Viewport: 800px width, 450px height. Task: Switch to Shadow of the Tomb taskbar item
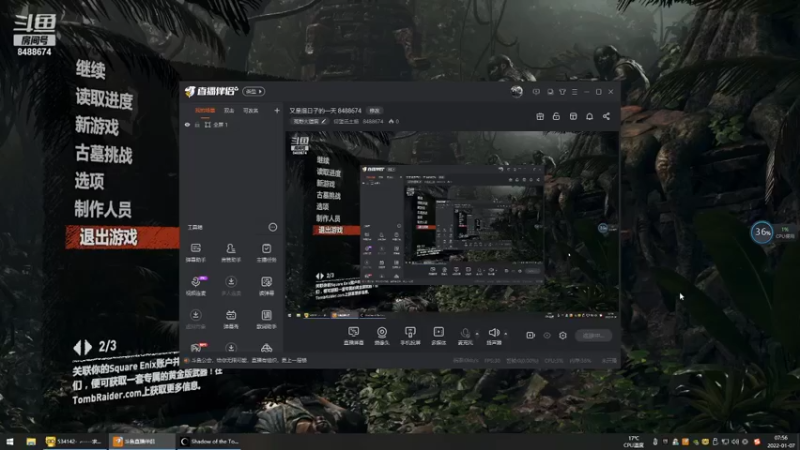(x=210, y=441)
